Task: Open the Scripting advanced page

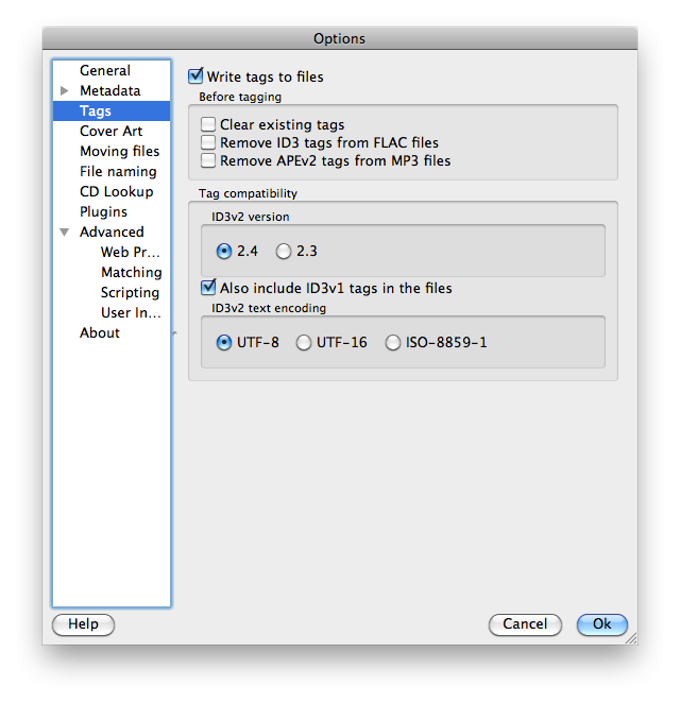Action: click(130, 292)
